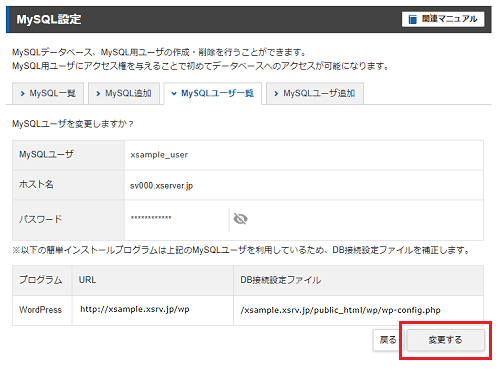Click the chevron arrow on MySQL一覧 tab
The width and height of the screenshot is (500, 370).
22,94
